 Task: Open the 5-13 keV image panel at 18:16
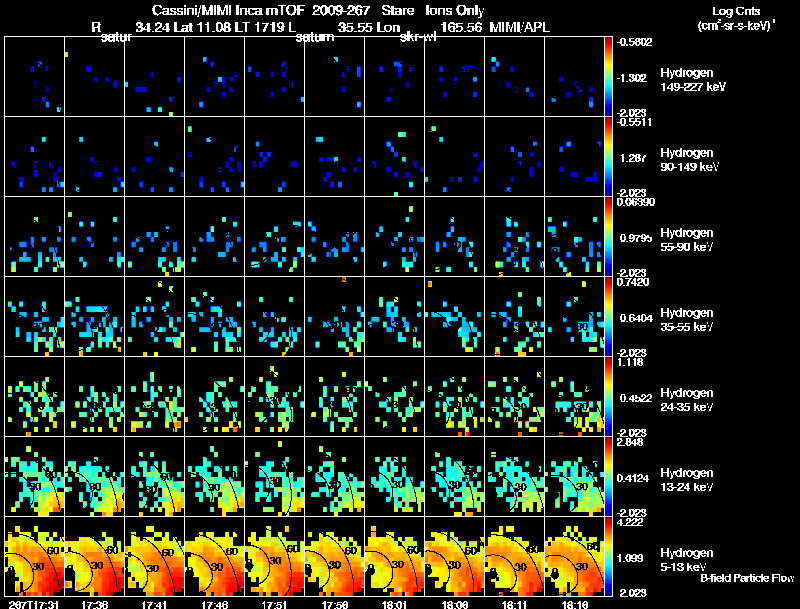point(574,557)
